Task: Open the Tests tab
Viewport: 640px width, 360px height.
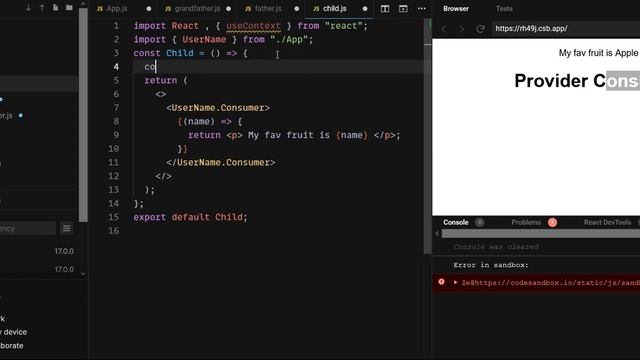Action: coord(504,9)
